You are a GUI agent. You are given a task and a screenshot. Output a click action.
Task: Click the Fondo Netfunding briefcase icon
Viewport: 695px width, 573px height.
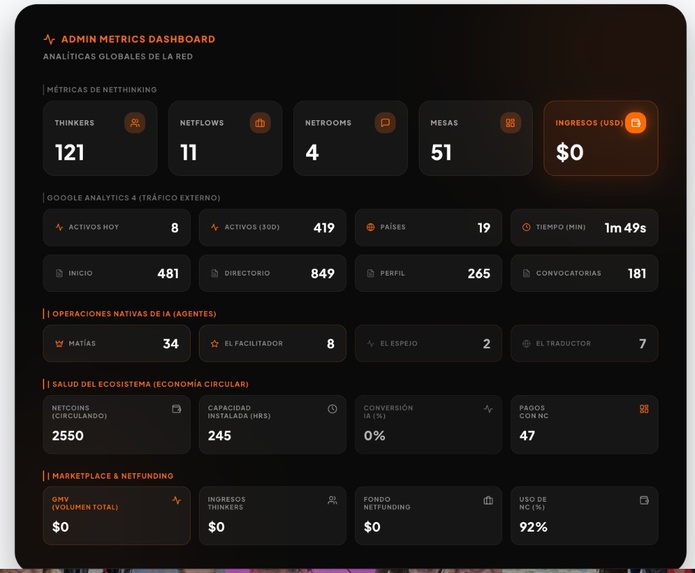pos(488,500)
